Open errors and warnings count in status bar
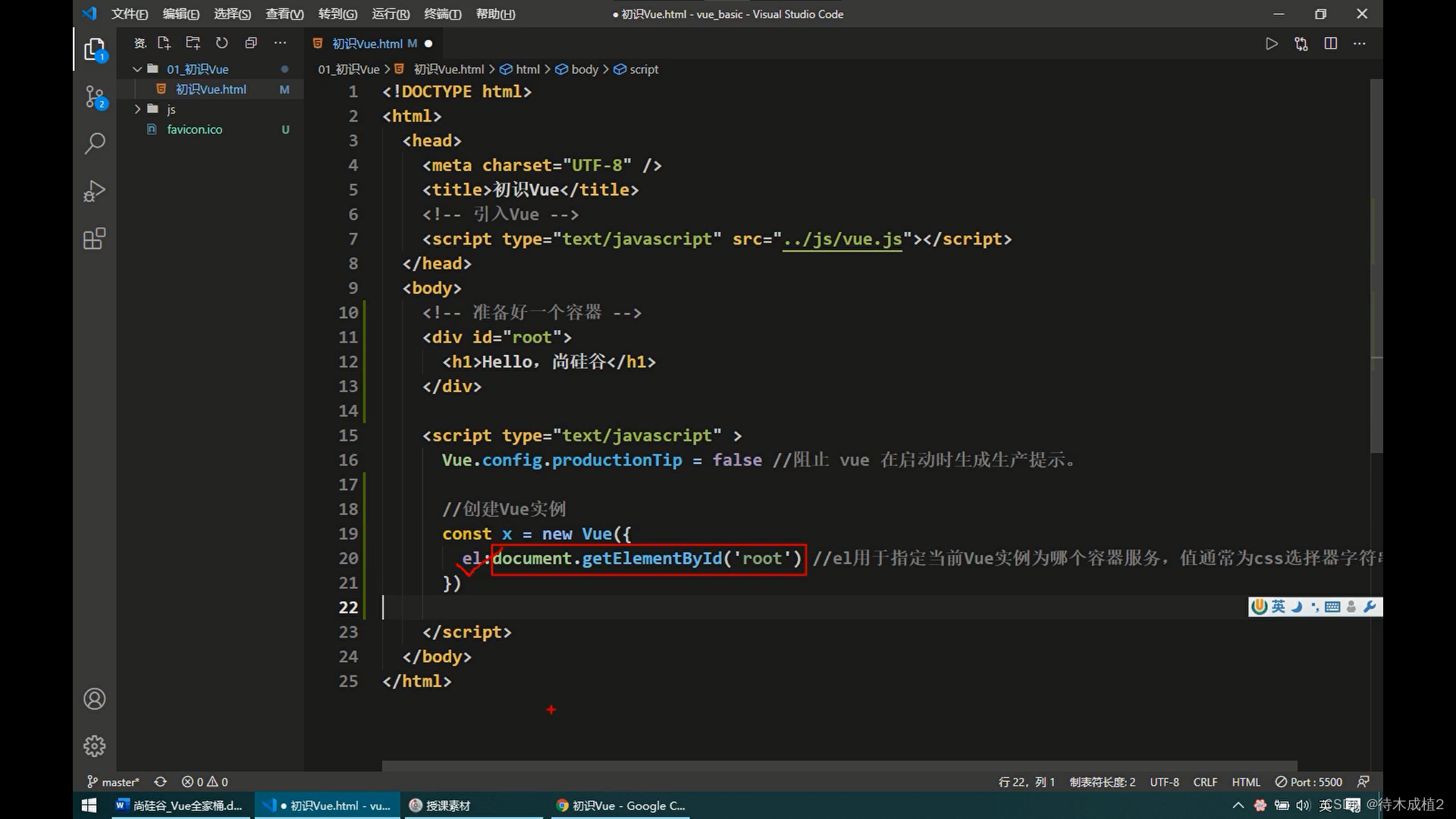 (x=205, y=782)
